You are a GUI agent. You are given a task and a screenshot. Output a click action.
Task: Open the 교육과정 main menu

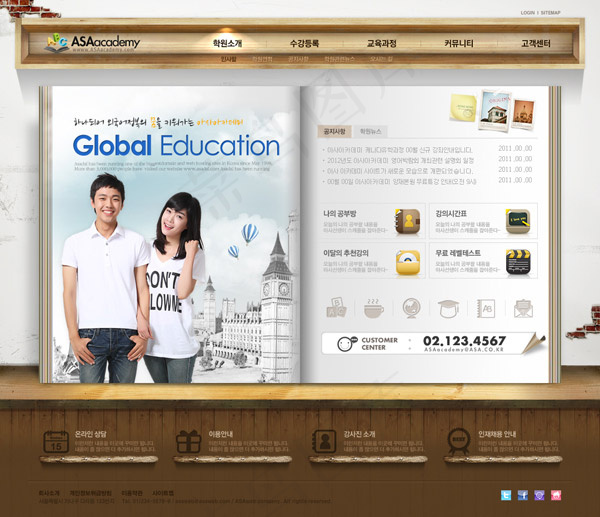tap(382, 43)
